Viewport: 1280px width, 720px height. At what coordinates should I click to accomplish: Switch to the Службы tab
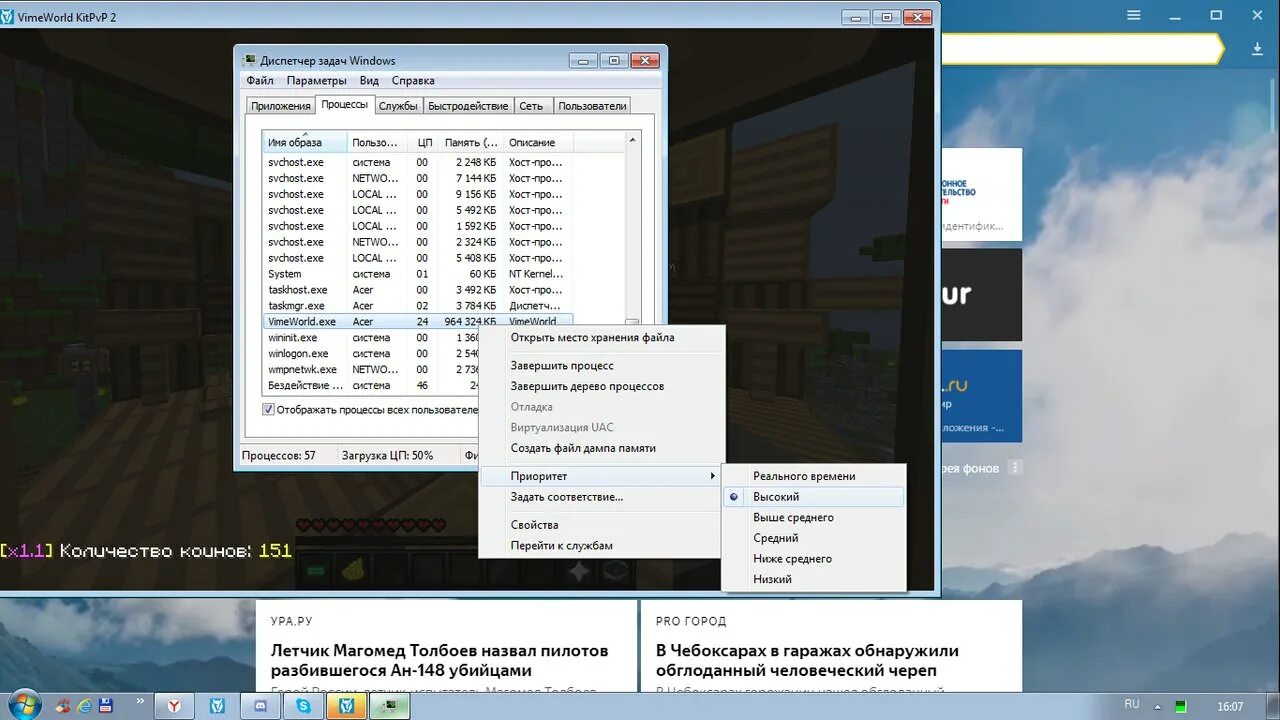pyautogui.click(x=398, y=106)
